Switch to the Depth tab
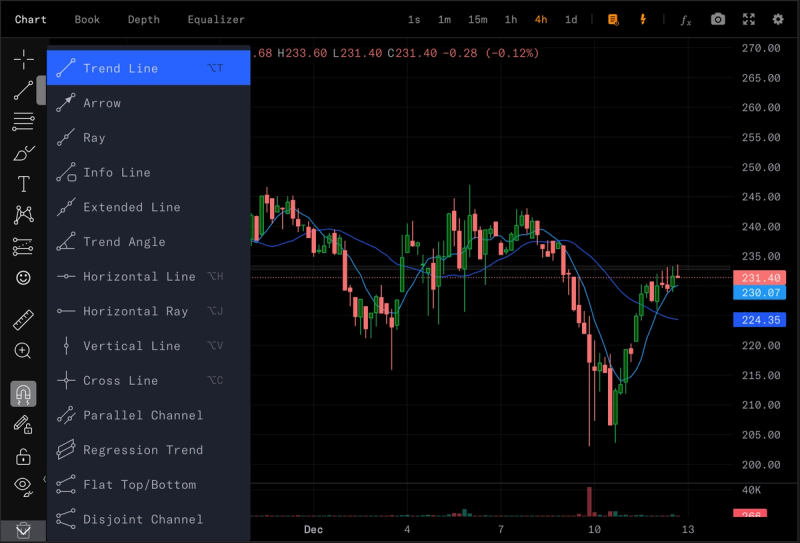 [x=144, y=19]
